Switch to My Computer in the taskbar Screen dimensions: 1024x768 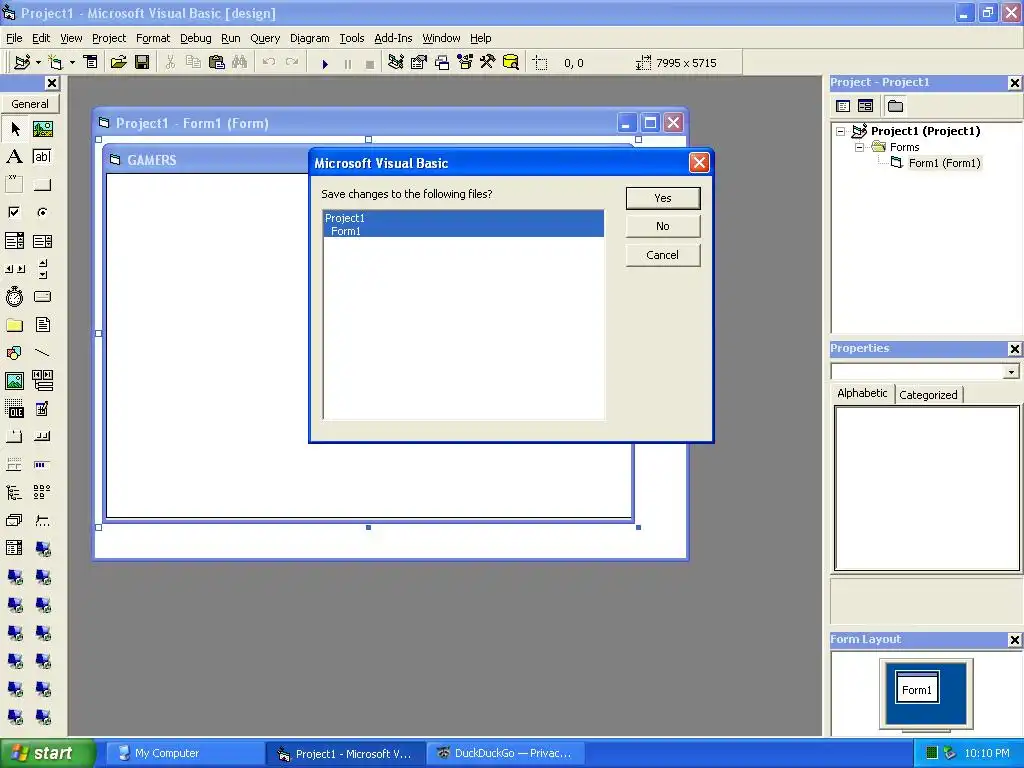[185, 754]
